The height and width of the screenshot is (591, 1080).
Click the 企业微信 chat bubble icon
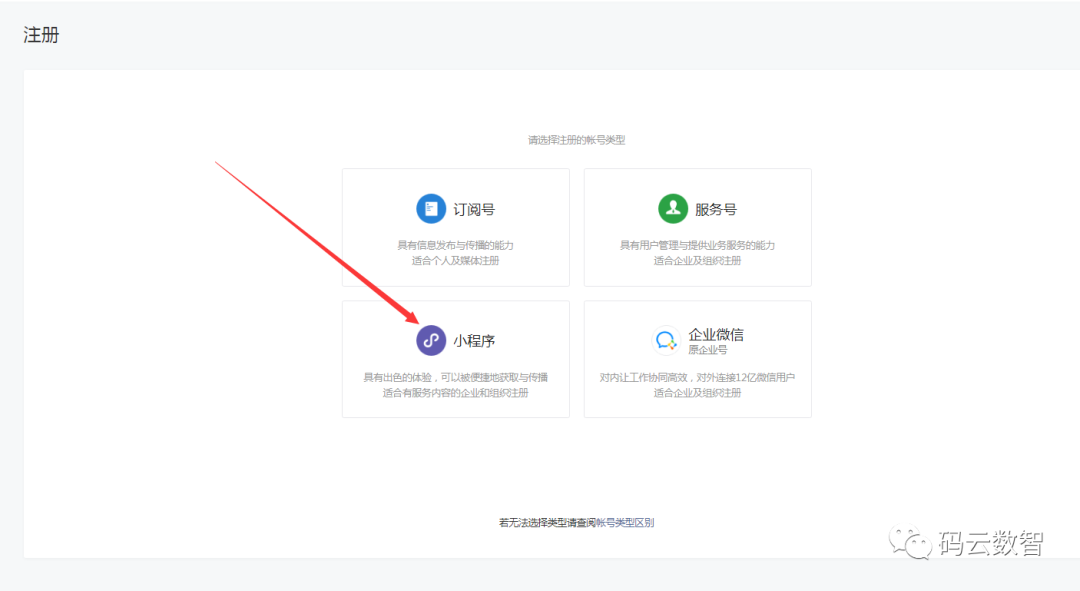coord(665,340)
